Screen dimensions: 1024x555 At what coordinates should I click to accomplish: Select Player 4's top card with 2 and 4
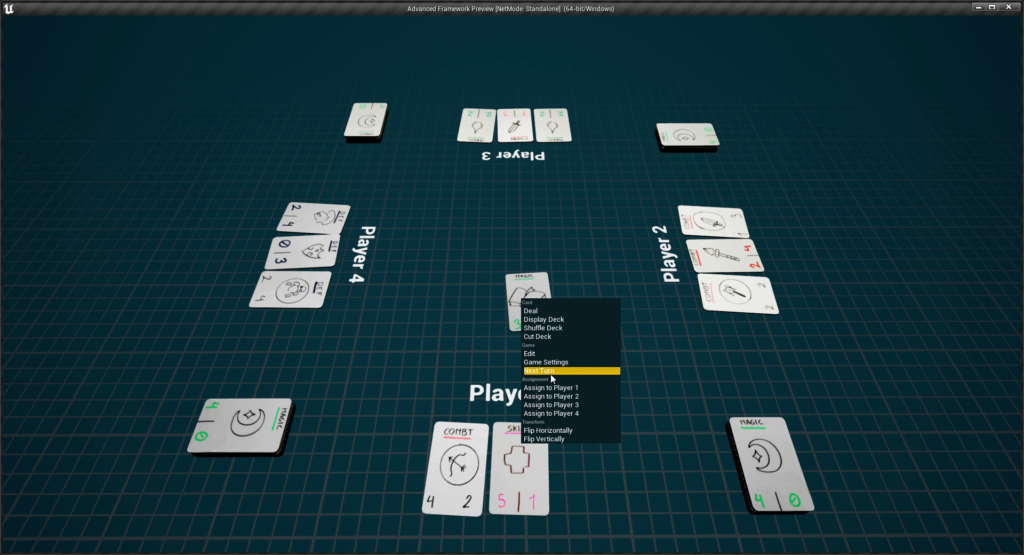tap(313, 217)
